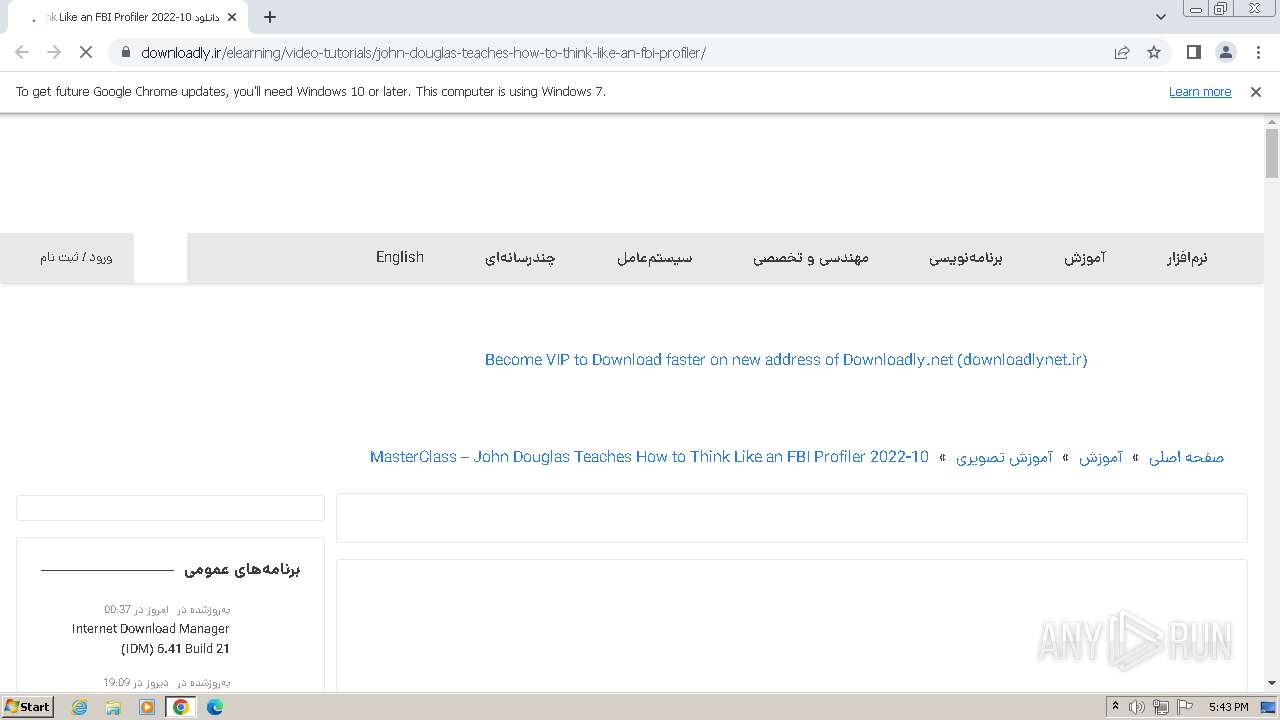Open the 5:43 PM taskbar clock

pos(1228,707)
